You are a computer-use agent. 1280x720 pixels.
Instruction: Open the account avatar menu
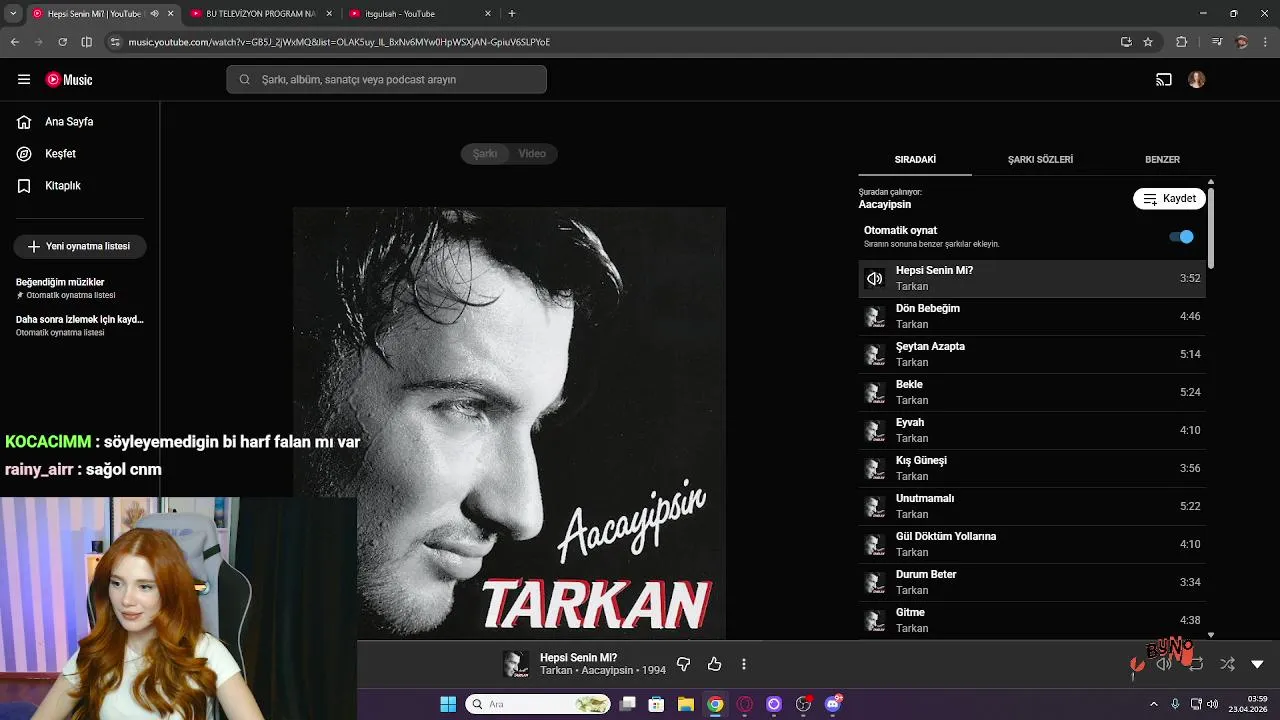[x=1197, y=80]
